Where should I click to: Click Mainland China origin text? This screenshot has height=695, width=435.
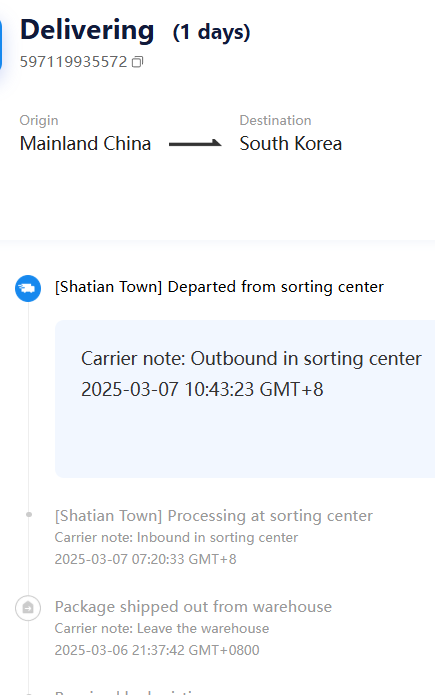click(x=86, y=144)
